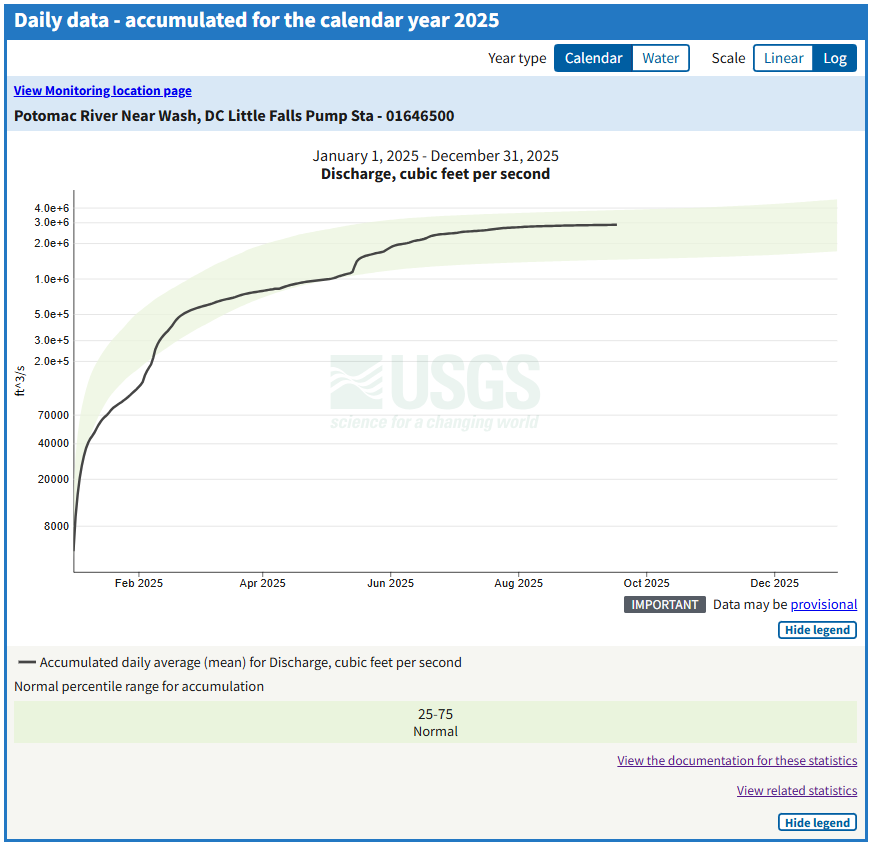Click the chart title Discharge, cubic feet per second
The image size is (869, 845).
click(435, 171)
